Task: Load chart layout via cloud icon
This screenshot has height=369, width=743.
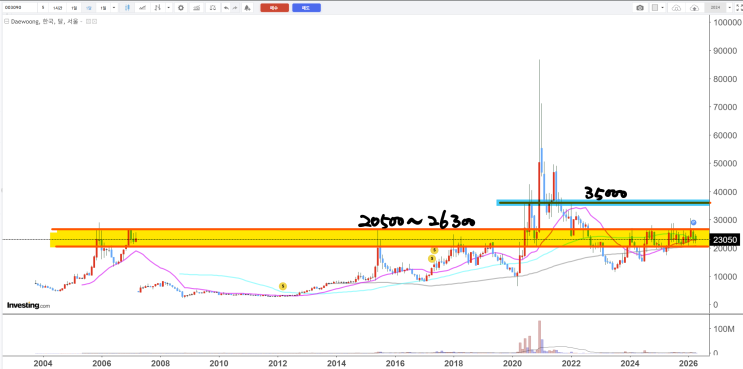Action: click(676, 8)
